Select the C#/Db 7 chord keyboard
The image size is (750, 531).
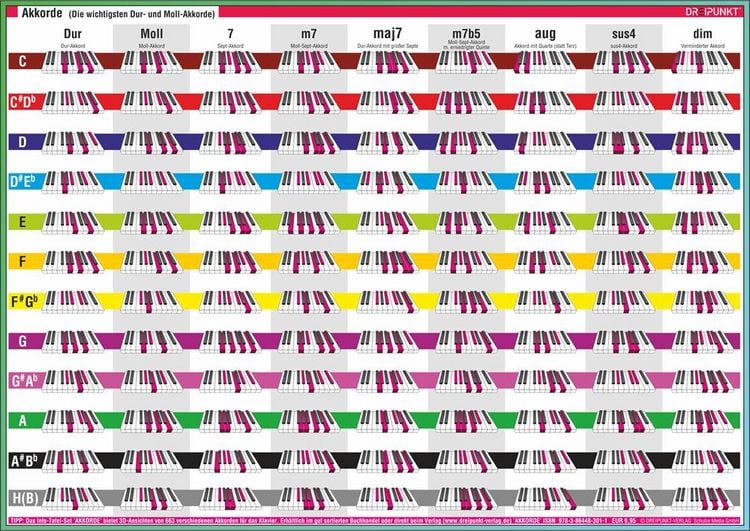[x=230, y=102]
